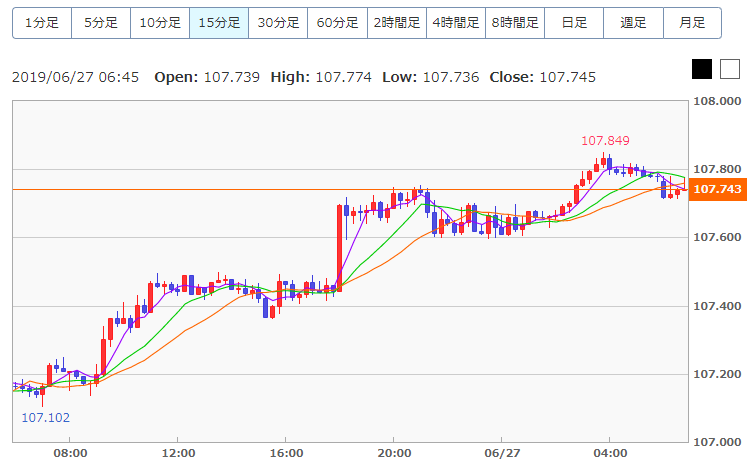Click the 107.102 low price marker
This screenshot has height=468, width=755.
45,418
